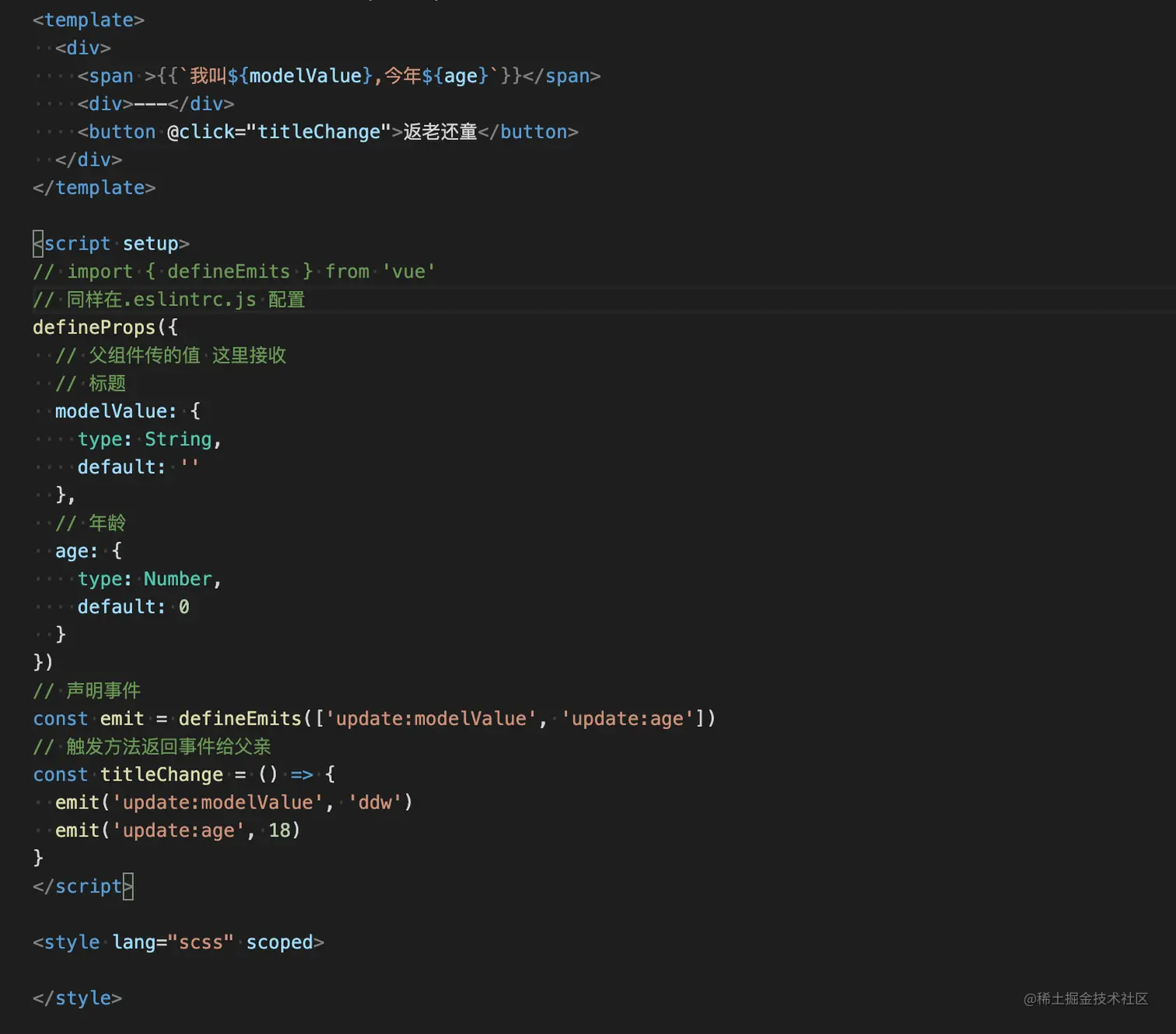Screen dimensions: 1176x1034
Task: Click the closing </style> tag
Action: 77,1000
